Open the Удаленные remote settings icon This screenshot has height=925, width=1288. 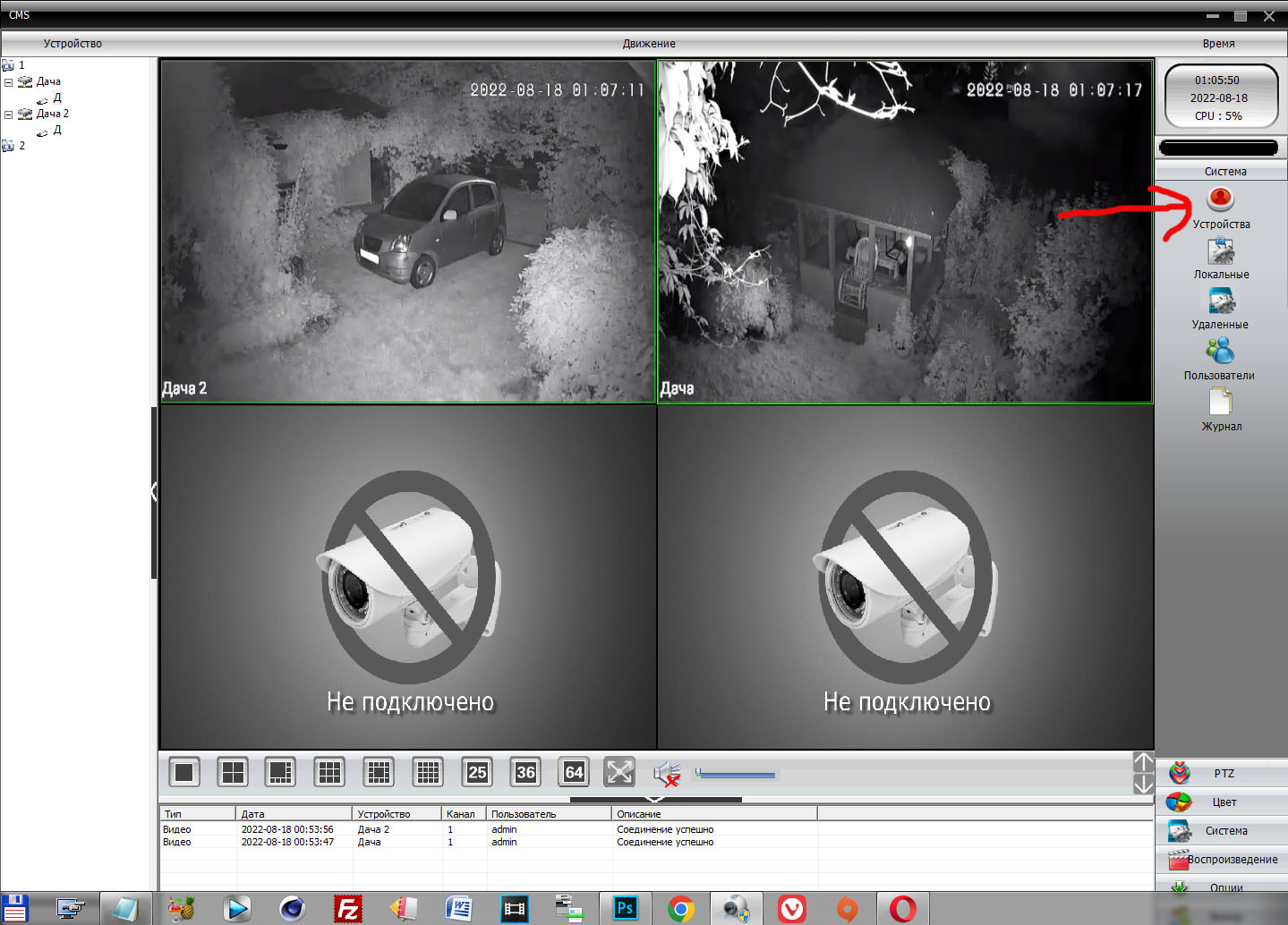pyautogui.click(x=1220, y=301)
